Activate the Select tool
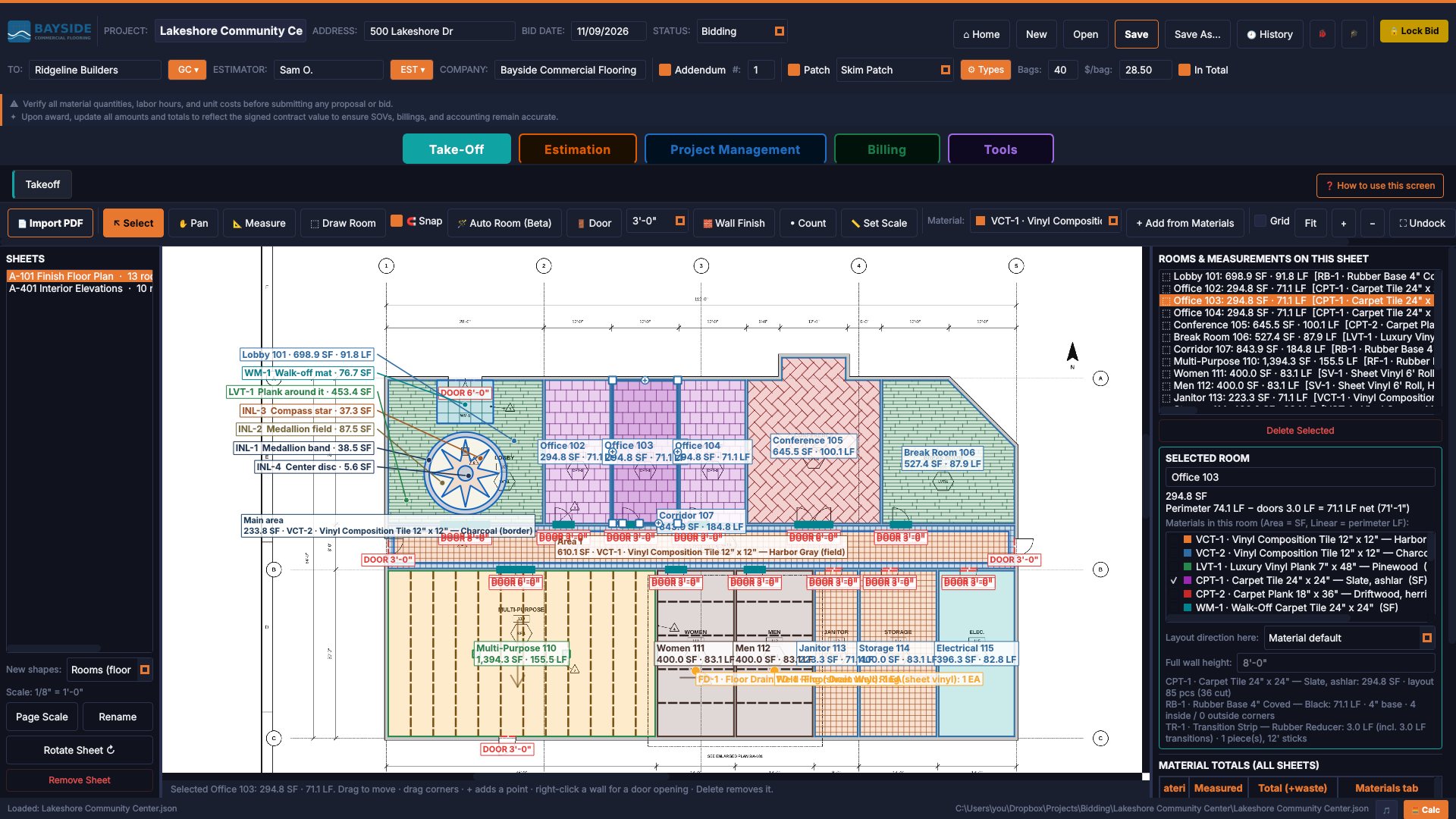The image size is (1456, 819). (133, 223)
